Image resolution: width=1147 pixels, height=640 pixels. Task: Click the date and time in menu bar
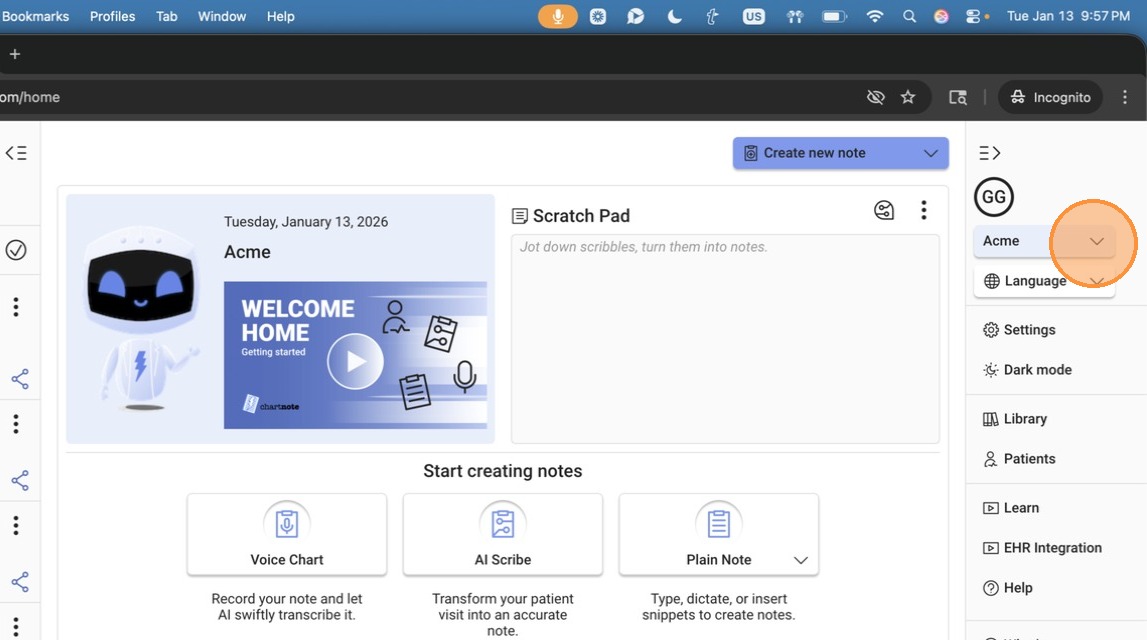point(1068,16)
